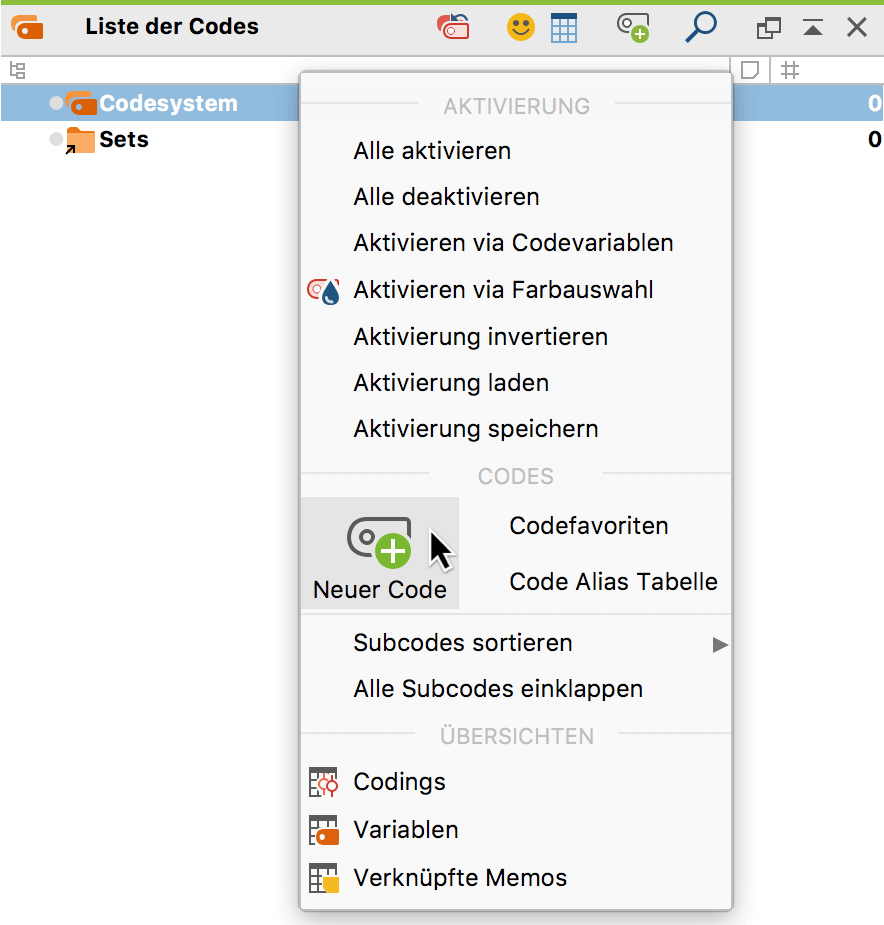The width and height of the screenshot is (884, 925).
Task: Choose Aktivierung invertieren
Action: pos(480,337)
